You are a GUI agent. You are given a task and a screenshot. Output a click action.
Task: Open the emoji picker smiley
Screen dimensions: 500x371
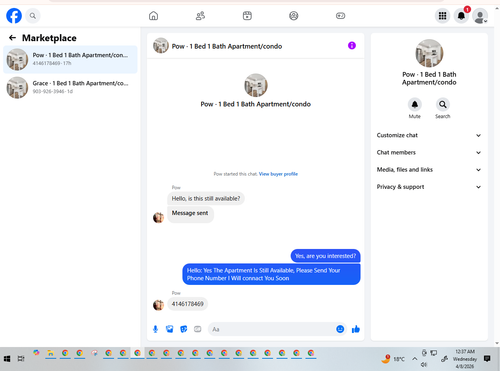tap(340, 329)
